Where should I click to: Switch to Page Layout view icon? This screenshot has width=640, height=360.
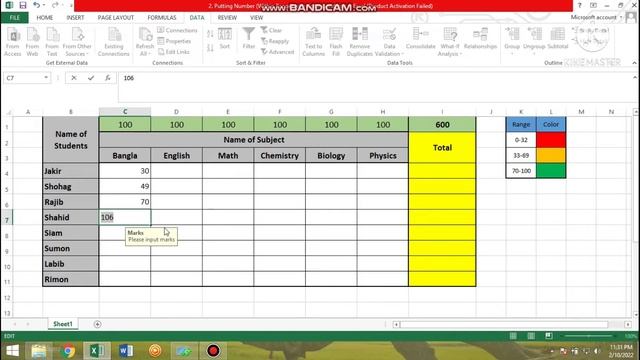pos(531,336)
